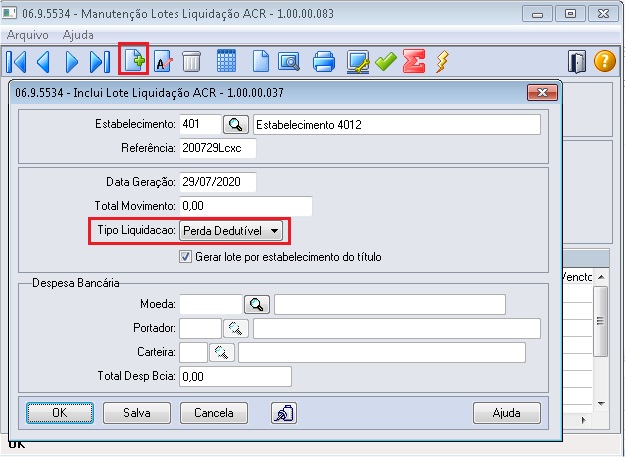
Task: Click the Referência input field
Action: (218, 148)
